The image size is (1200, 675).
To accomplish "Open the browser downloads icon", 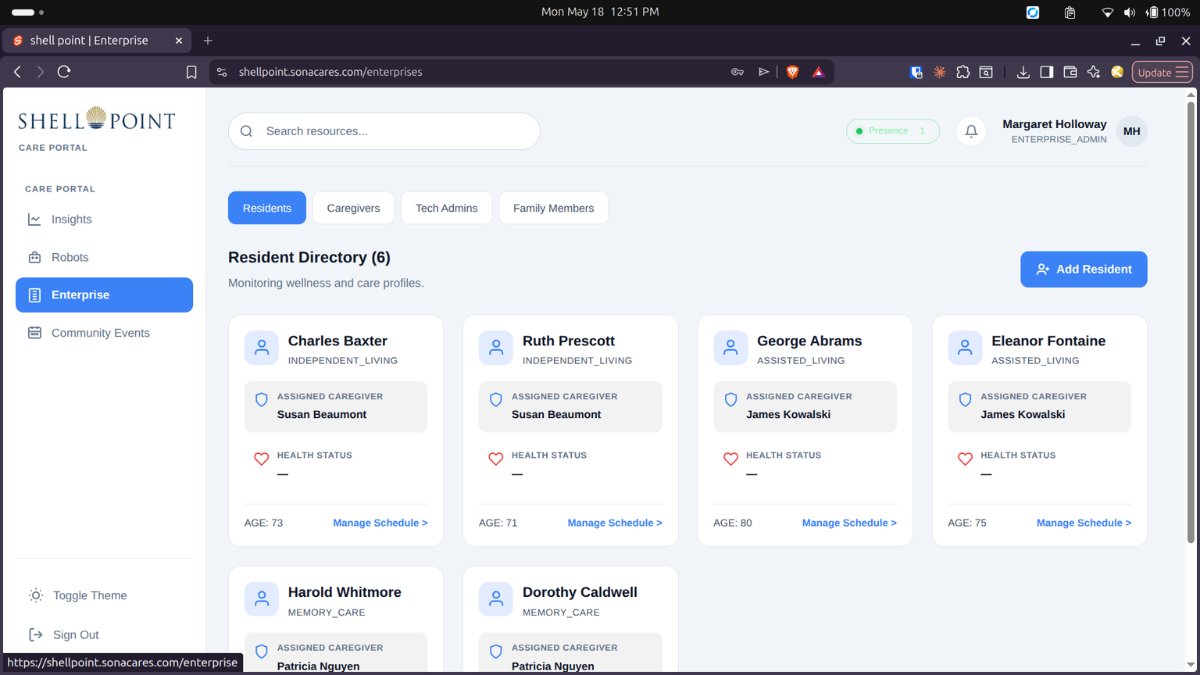I will (x=1023, y=72).
